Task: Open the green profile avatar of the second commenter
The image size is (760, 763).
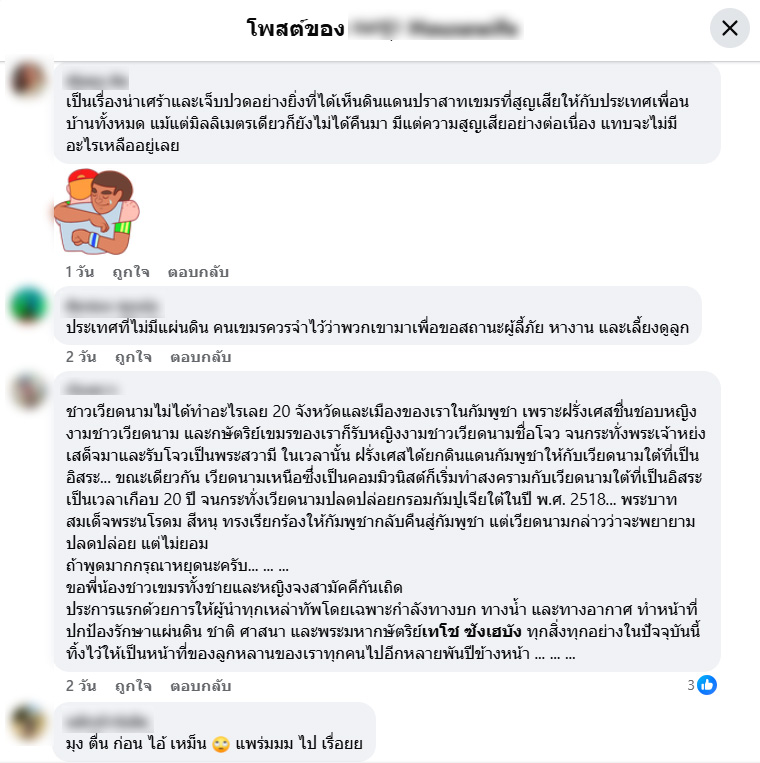Action: tap(28, 305)
